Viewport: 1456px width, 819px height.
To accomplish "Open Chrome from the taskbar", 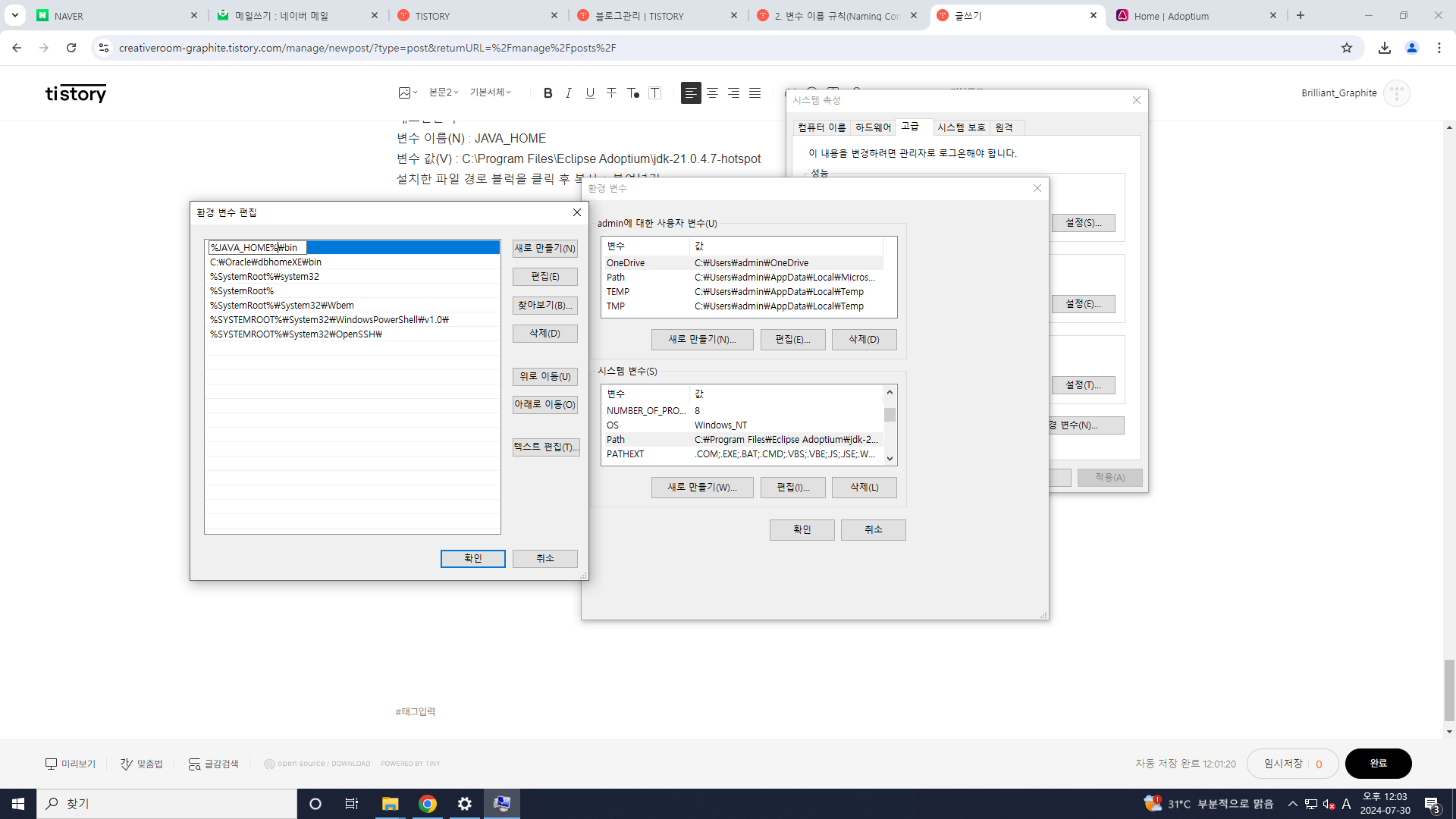I will 428,804.
